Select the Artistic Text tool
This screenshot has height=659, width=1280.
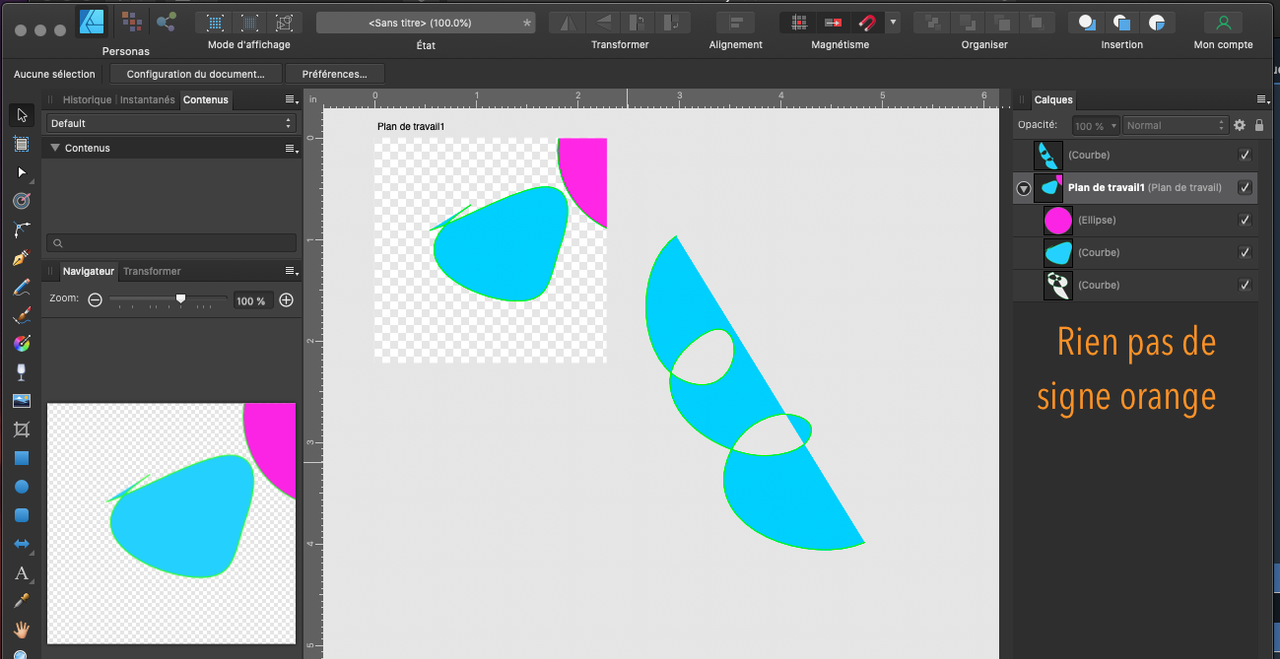[x=21, y=573]
